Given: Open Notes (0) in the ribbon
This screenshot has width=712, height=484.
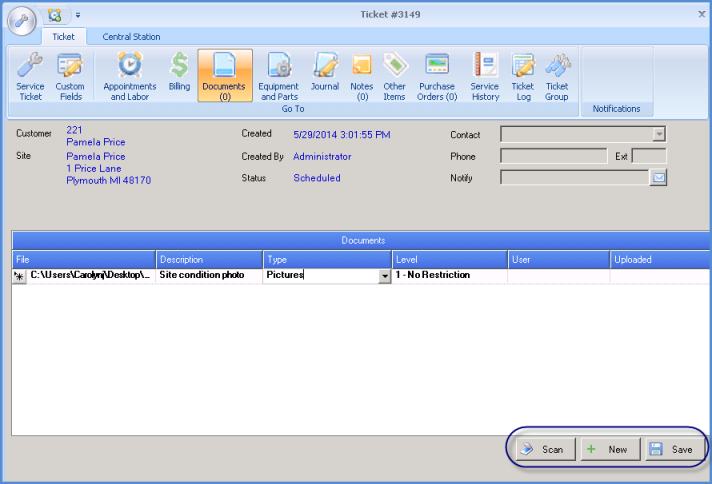Looking at the screenshot, I should click(x=362, y=76).
